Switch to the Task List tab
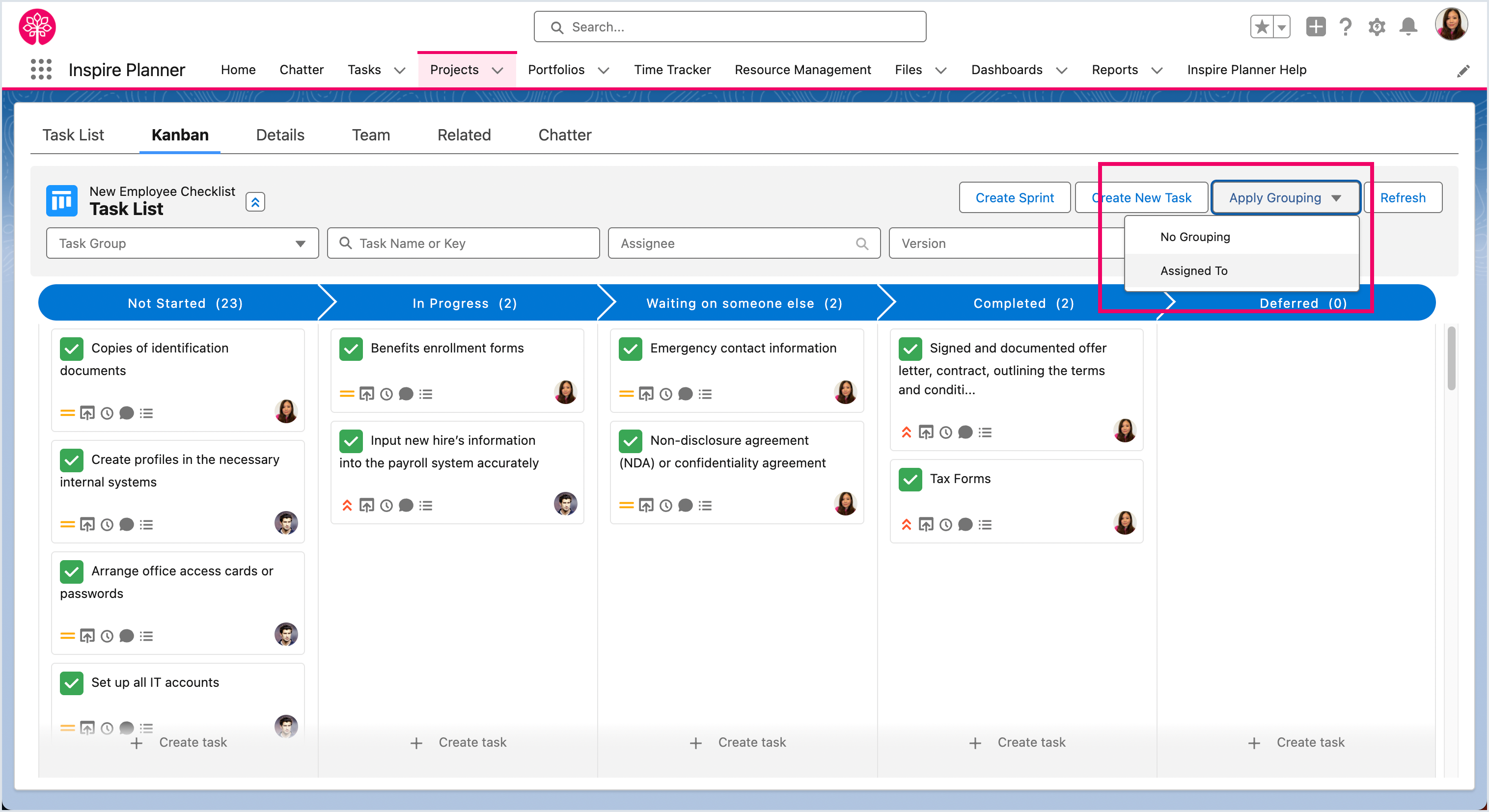This screenshot has height=812, width=1489. (x=73, y=135)
